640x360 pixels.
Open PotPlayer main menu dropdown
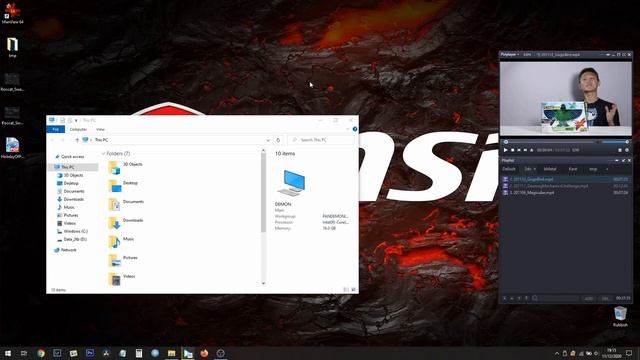510,54
